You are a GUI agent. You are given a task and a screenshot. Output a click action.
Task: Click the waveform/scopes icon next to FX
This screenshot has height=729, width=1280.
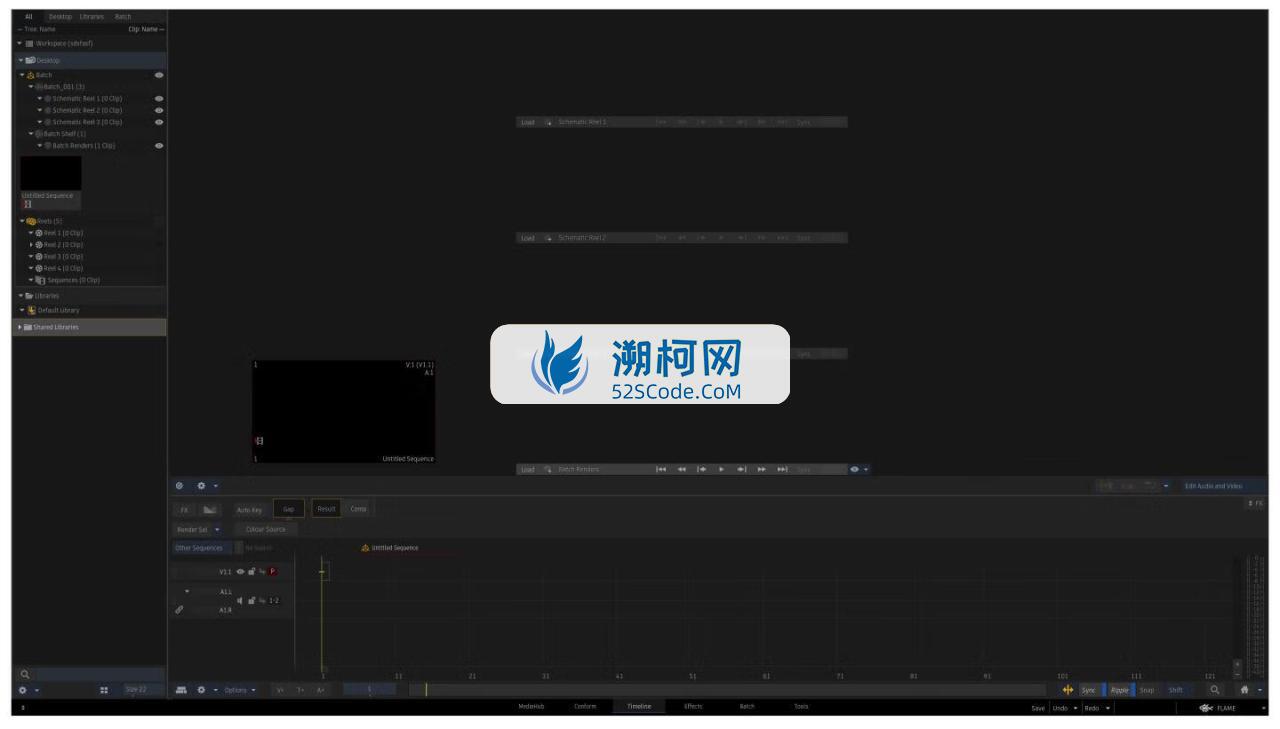pyautogui.click(x=212, y=509)
